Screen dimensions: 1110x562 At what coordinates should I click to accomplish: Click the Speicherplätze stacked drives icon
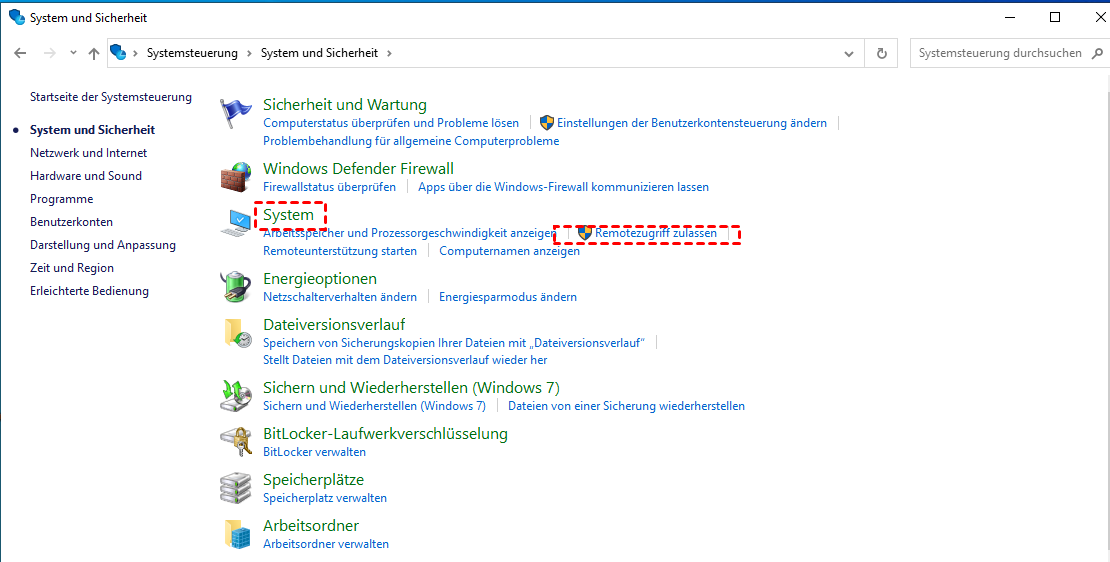coord(236,488)
